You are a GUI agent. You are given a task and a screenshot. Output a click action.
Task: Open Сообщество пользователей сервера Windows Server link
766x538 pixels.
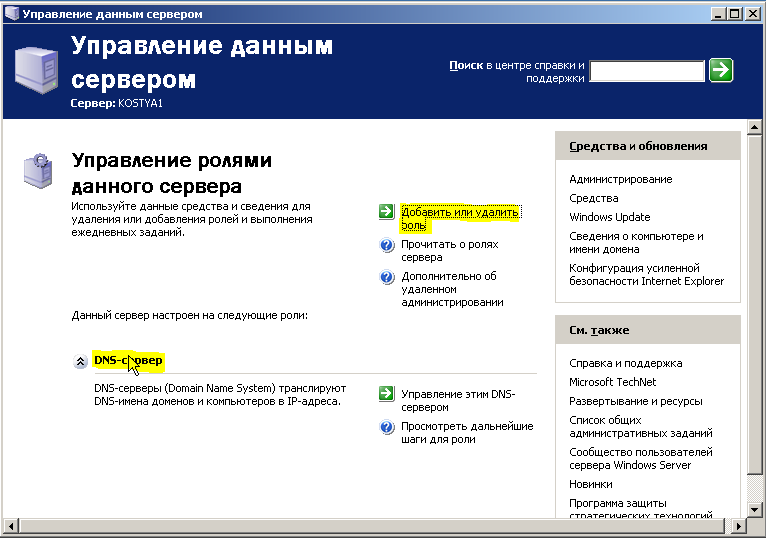640,458
